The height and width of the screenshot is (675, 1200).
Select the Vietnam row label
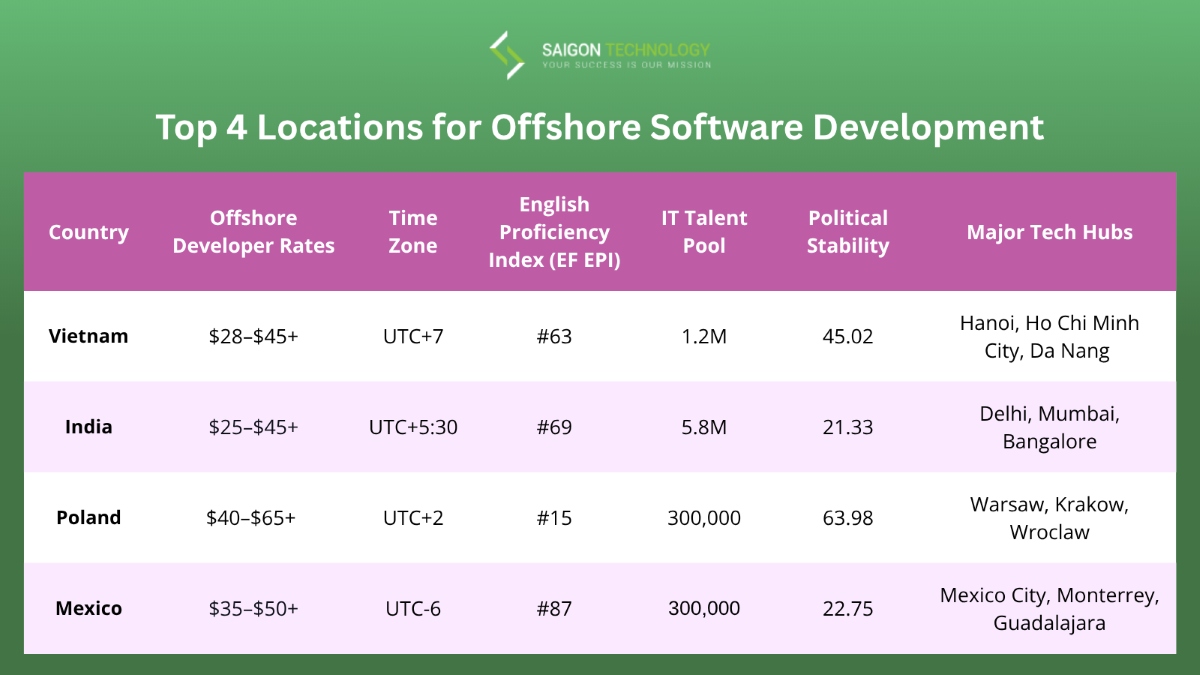tap(88, 337)
